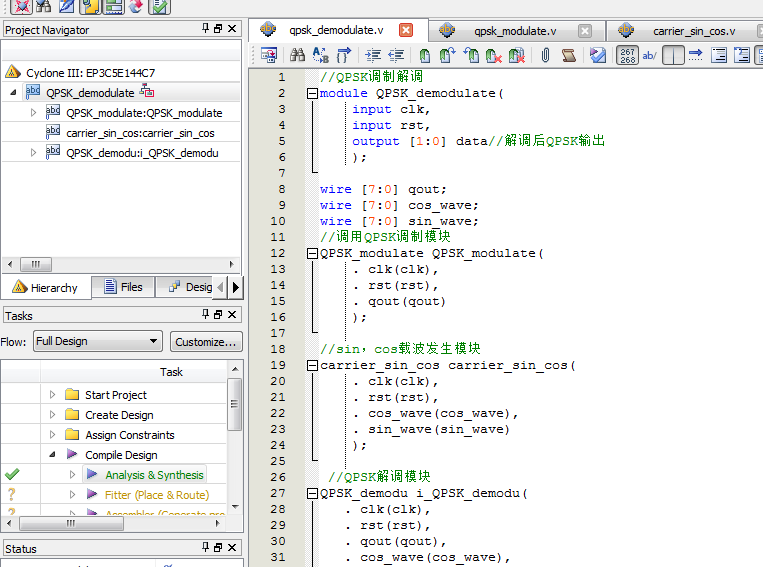Toggle line numbers display icon 267/268
This screenshot has width=763, height=567.
[x=627, y=56]
